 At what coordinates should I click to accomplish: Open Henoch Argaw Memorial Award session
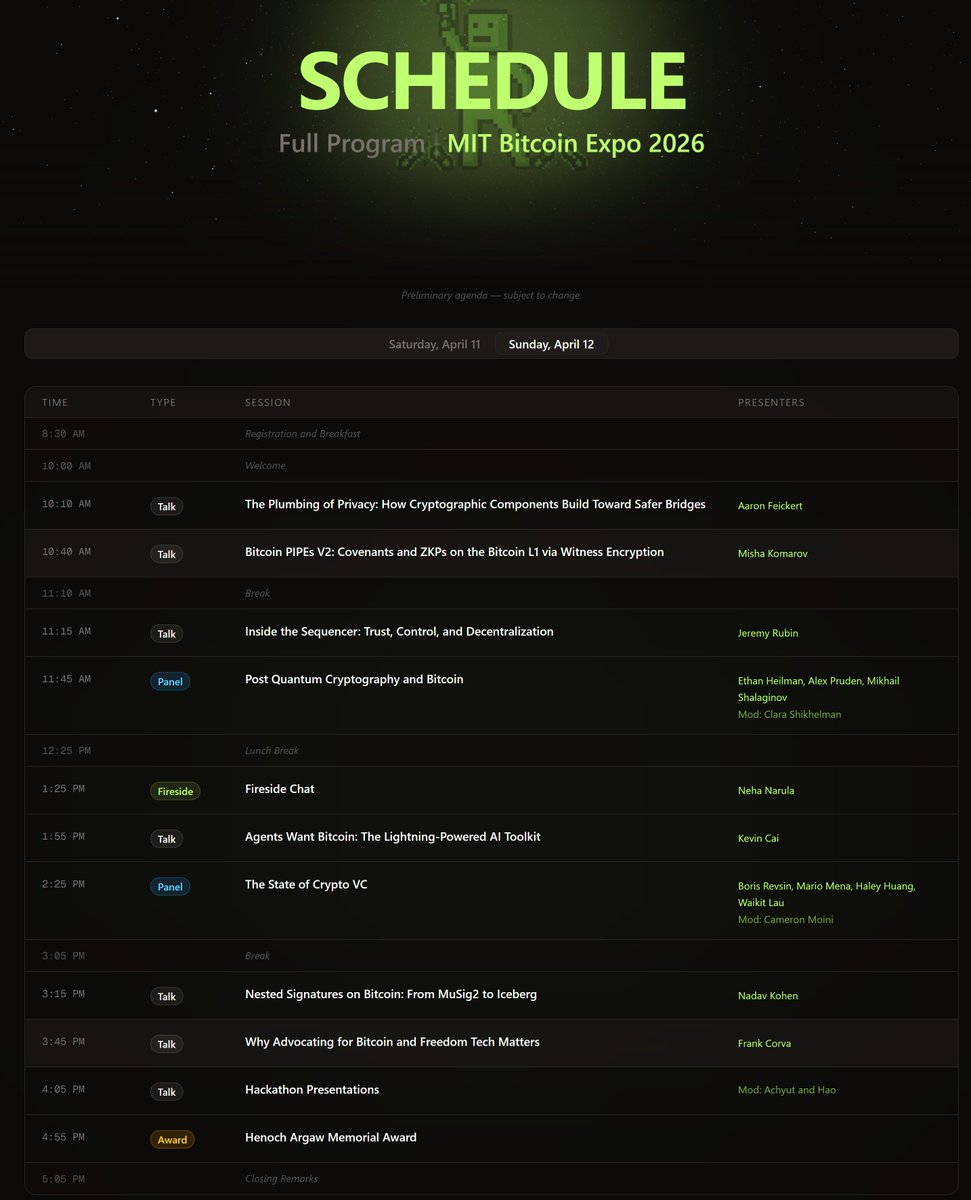pos(331,1137)
